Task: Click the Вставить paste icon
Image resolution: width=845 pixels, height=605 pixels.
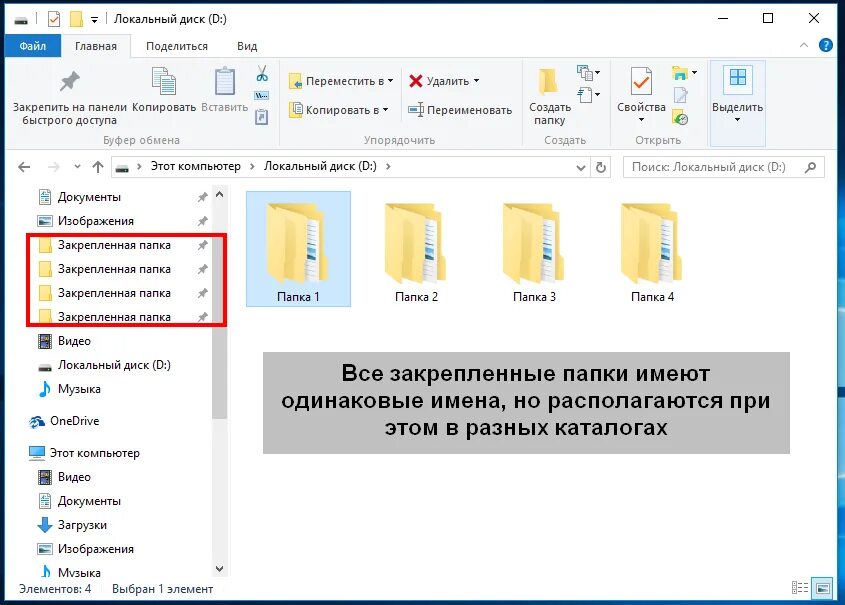Action: coord(225,81)
